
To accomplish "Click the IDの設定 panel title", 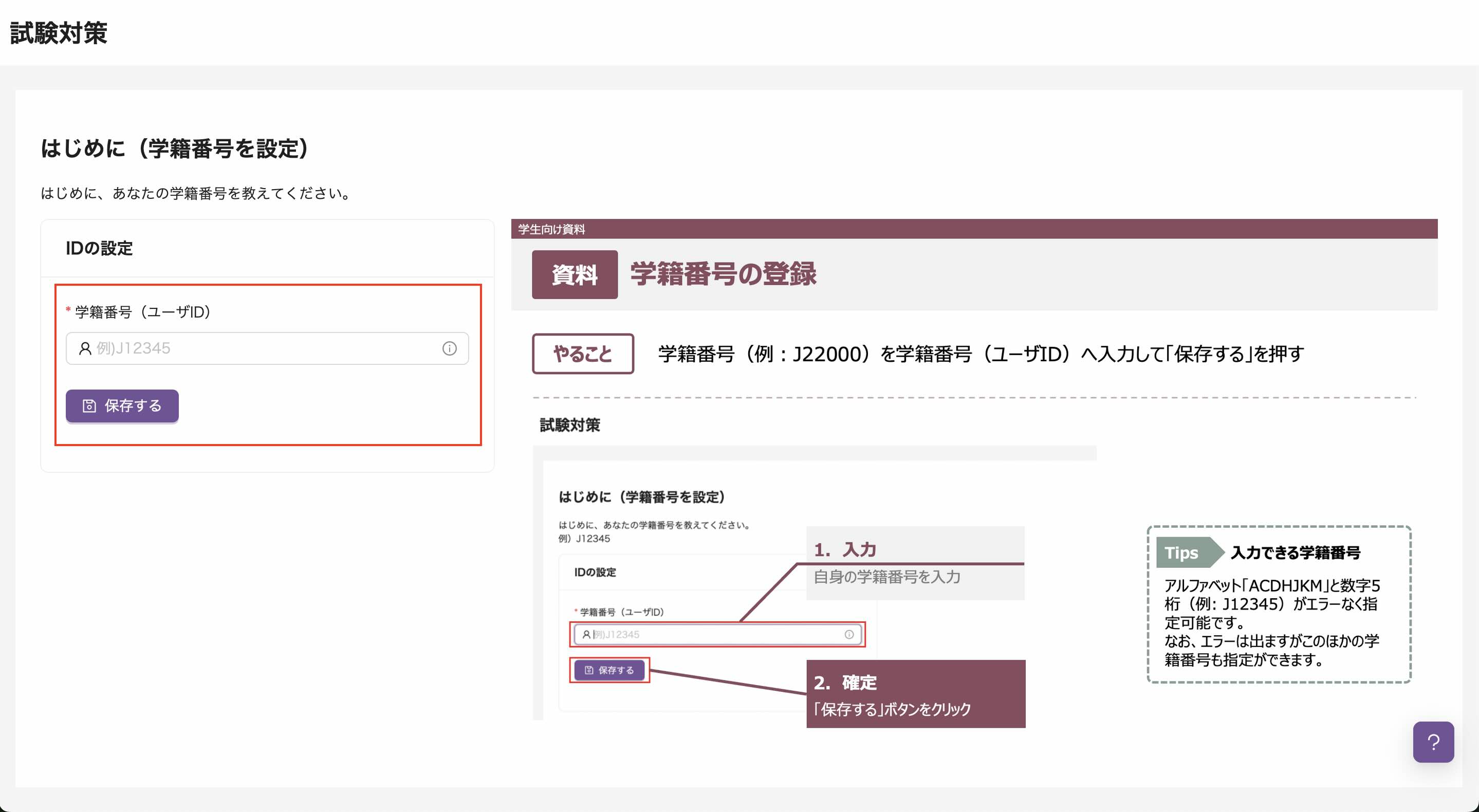I will [x=99, y=249].
